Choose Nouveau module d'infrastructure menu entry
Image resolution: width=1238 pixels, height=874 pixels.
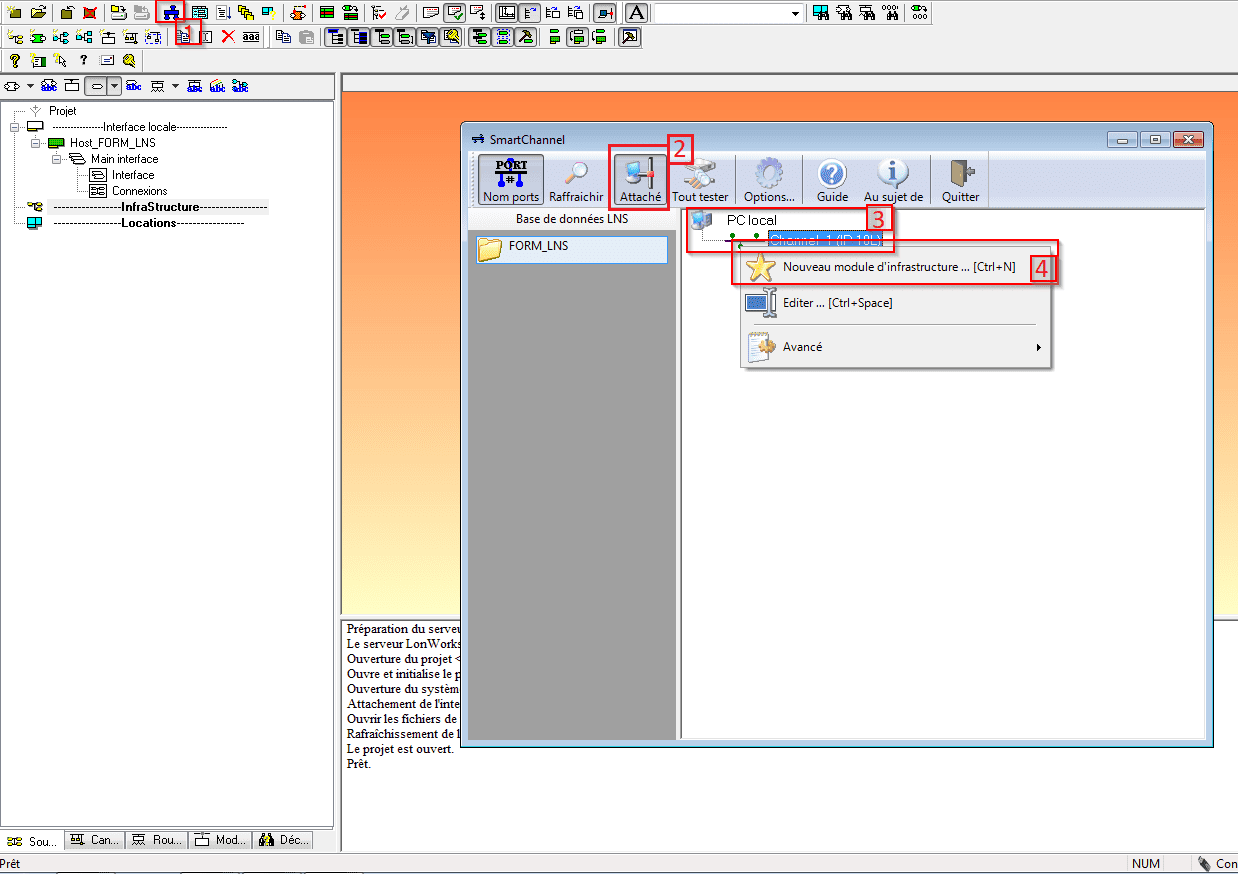898,267
